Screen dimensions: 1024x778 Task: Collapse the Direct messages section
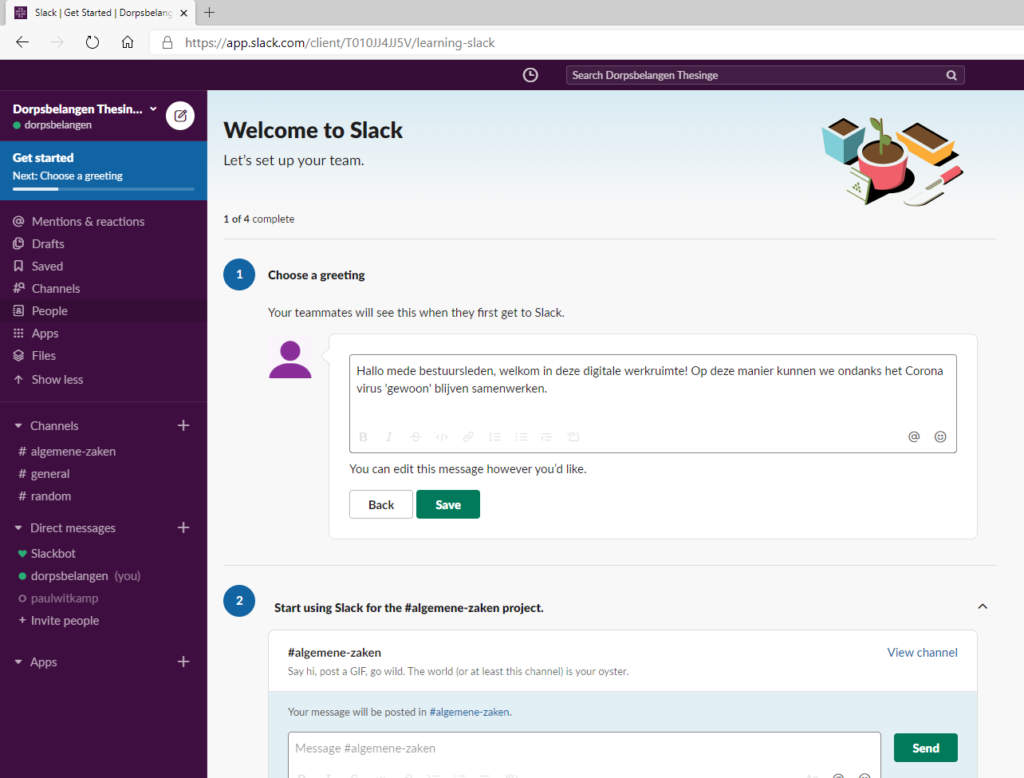(x=18, y=528)
